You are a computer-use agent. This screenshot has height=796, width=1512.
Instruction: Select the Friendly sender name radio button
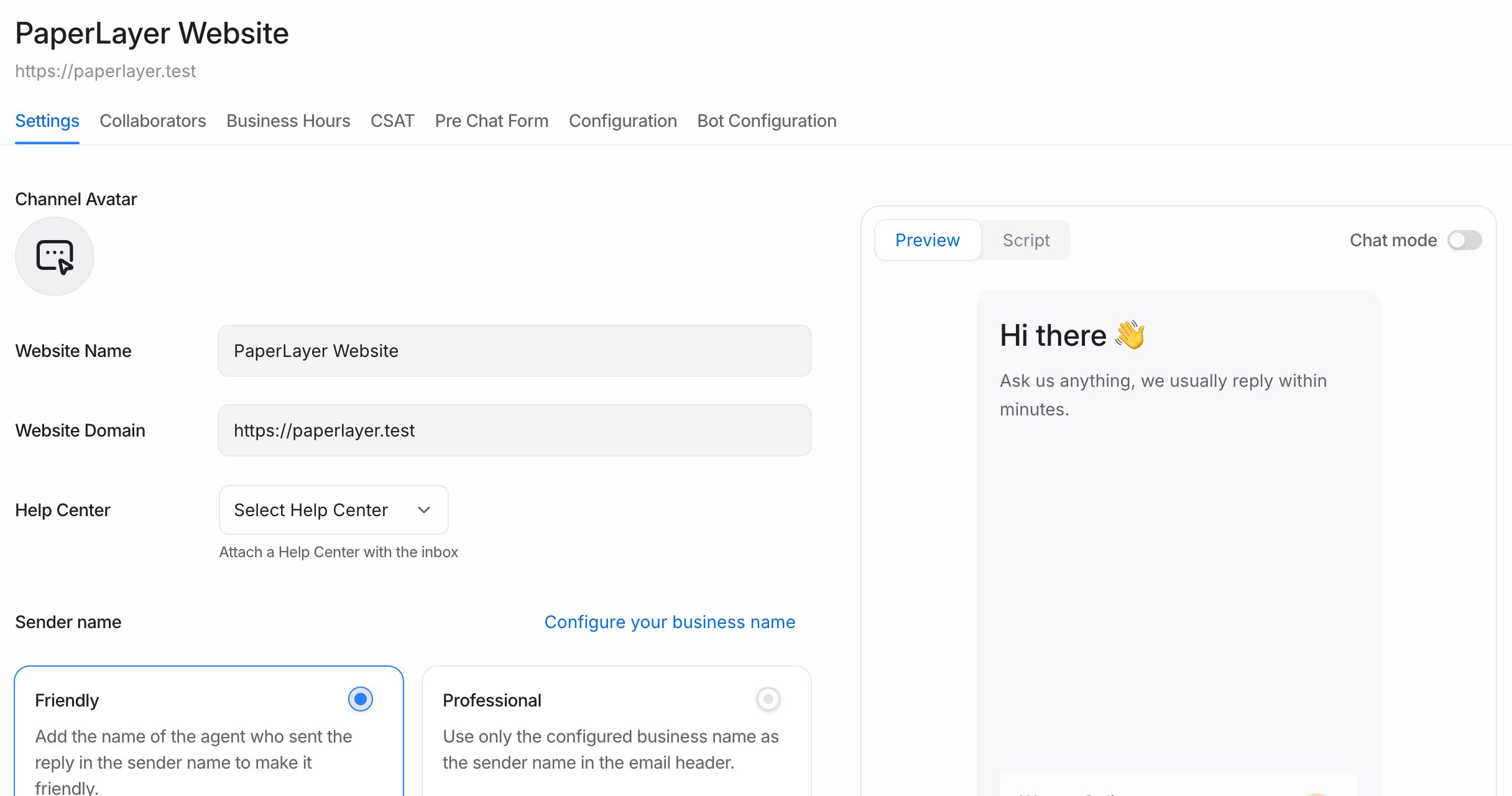pyautogui.click(x=361, y=699)
